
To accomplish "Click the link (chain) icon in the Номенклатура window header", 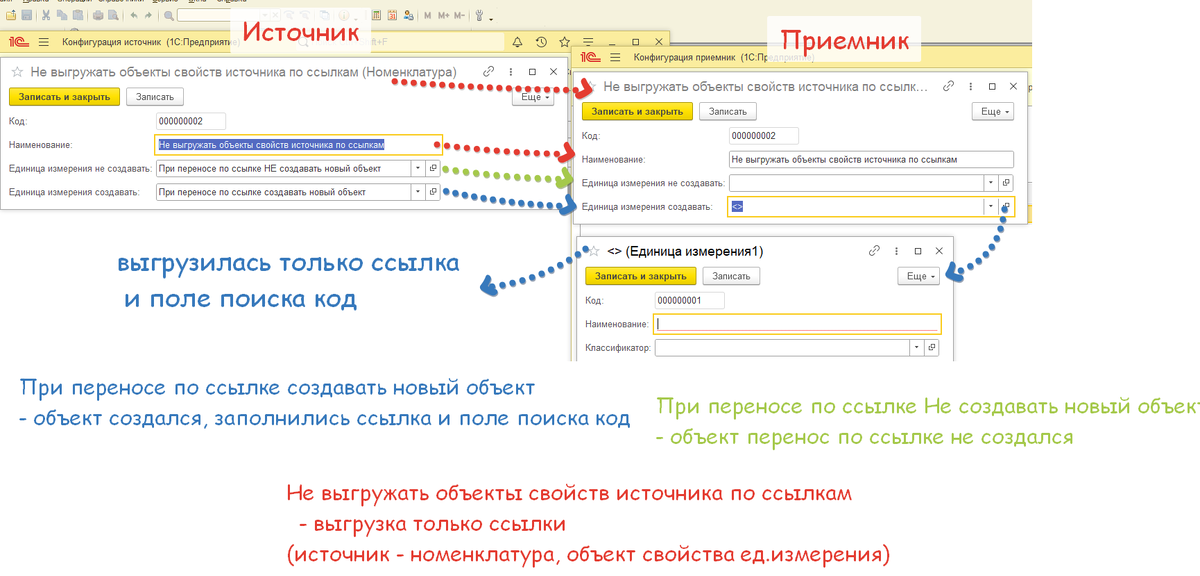I will pyautogui.click(x=488, y=71).
